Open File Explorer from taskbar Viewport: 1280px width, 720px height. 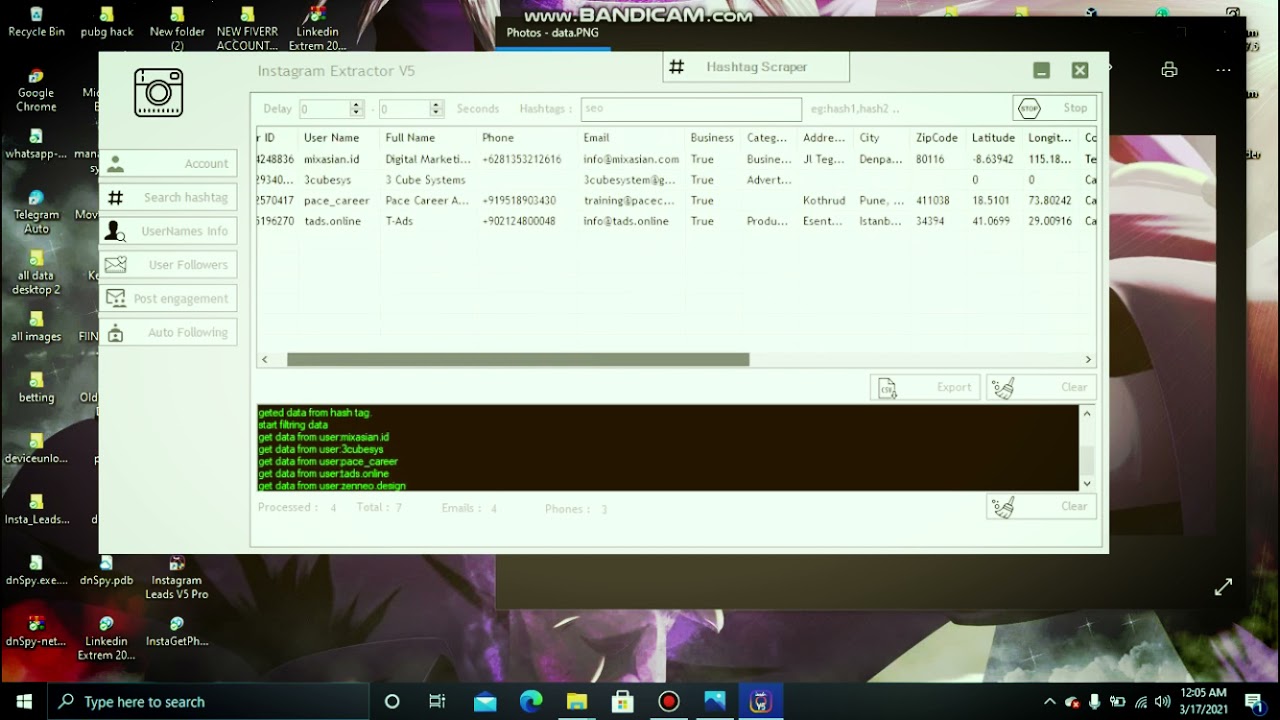(577, 702)
